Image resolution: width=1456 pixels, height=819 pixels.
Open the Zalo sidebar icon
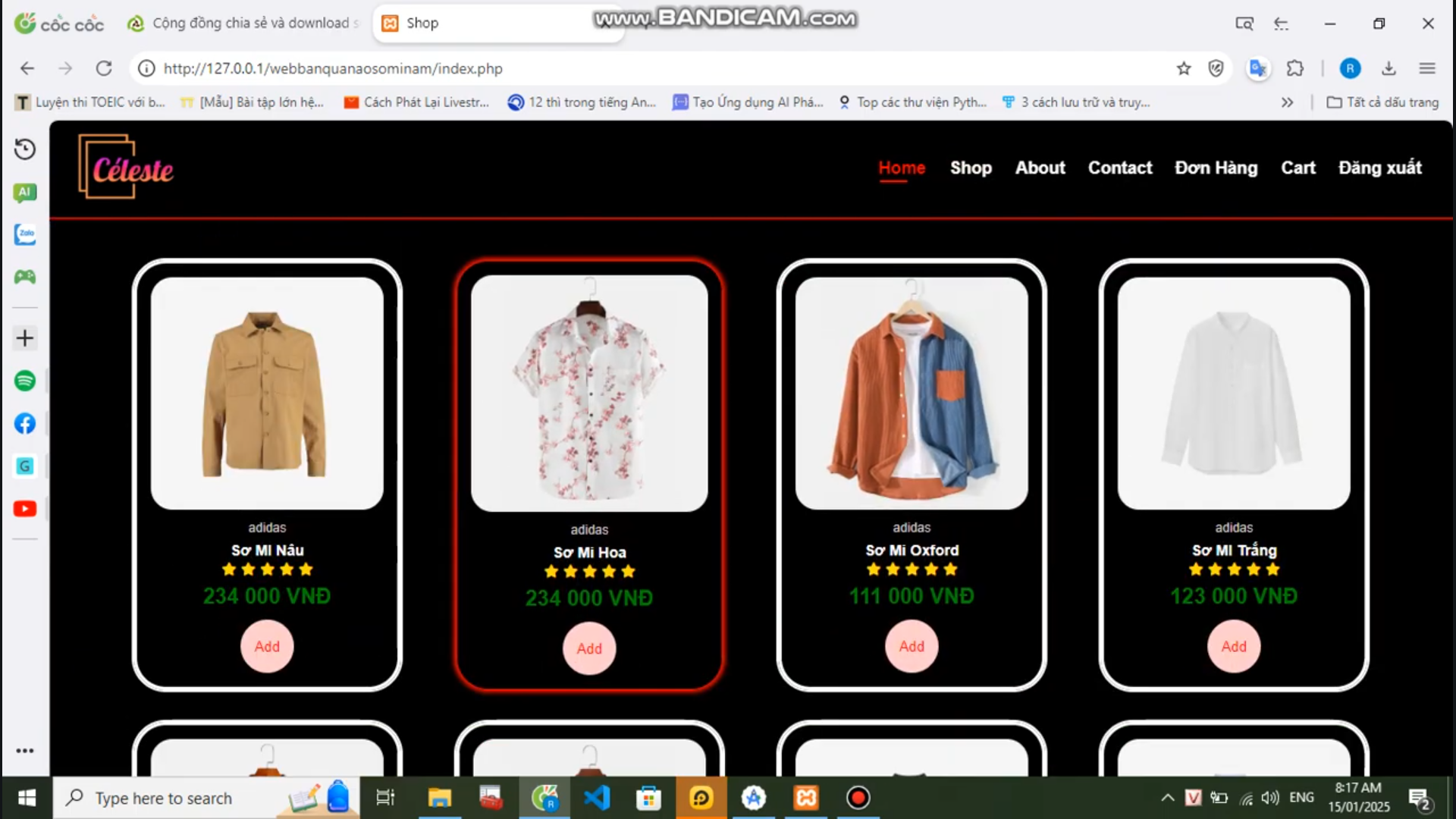[x=25, y=234]
